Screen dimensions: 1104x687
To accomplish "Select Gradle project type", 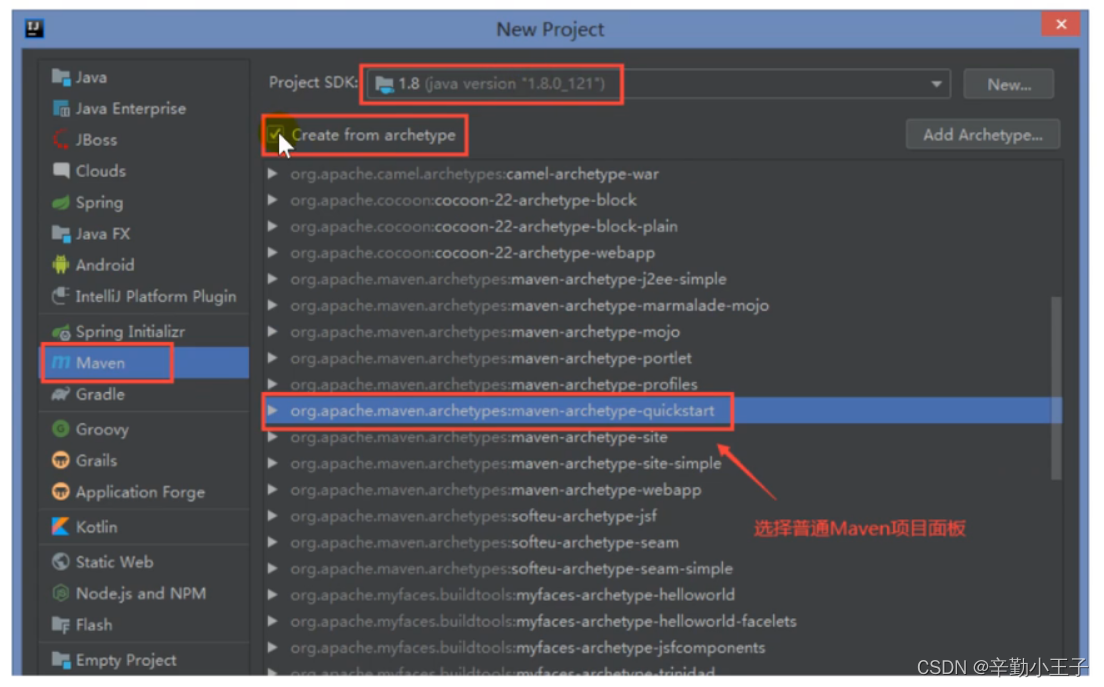I will click(x=100, y=394).
